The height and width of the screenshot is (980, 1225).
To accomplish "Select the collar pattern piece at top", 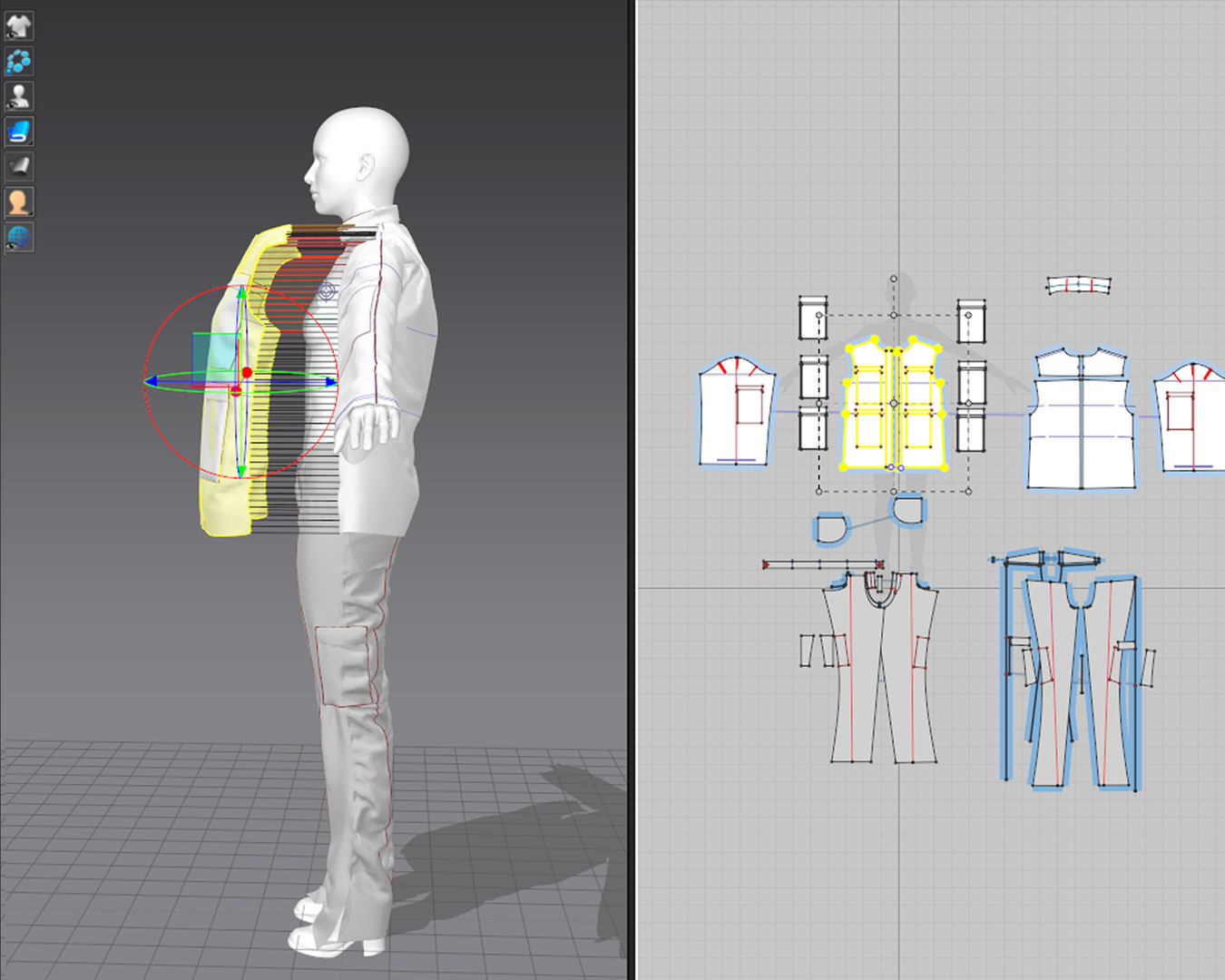I will point(1078,286).
